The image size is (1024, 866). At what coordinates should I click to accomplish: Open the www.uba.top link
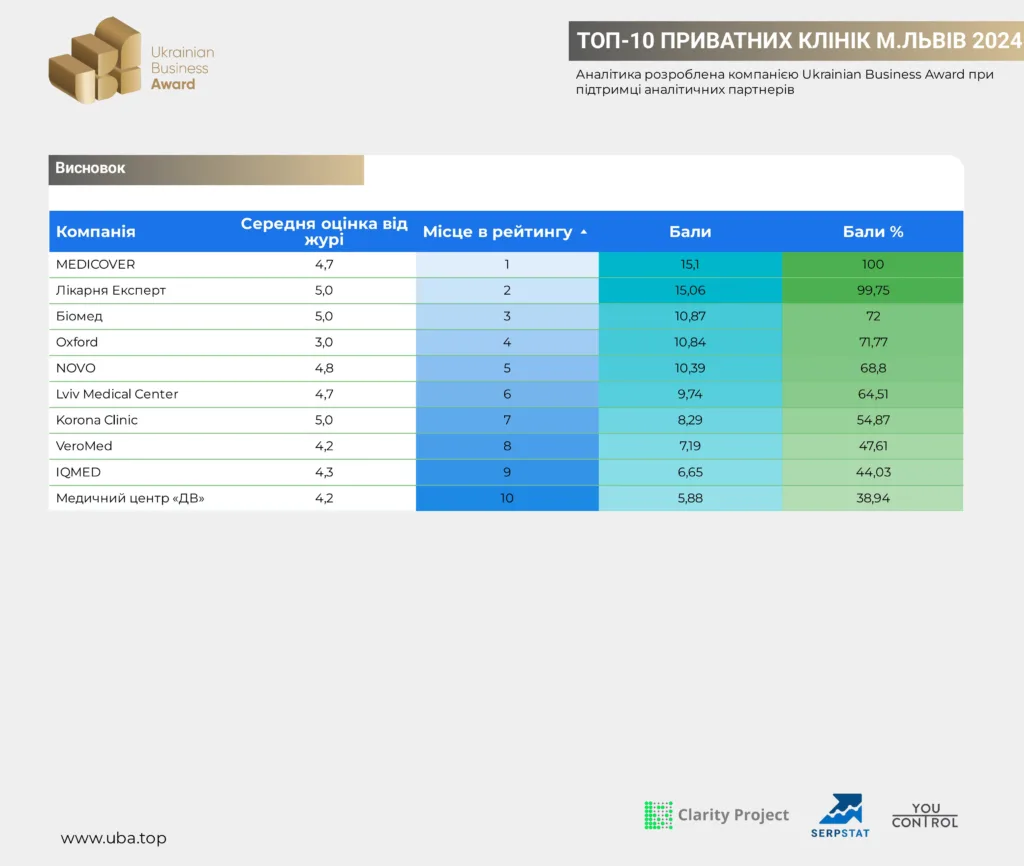pyautogui.click(x=114, y=838)
